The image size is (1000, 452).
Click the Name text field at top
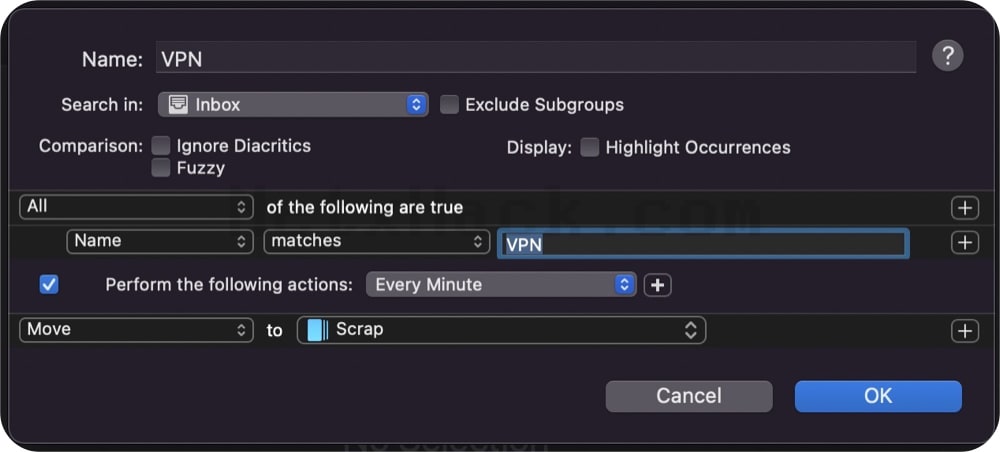[x=536, y=57]
